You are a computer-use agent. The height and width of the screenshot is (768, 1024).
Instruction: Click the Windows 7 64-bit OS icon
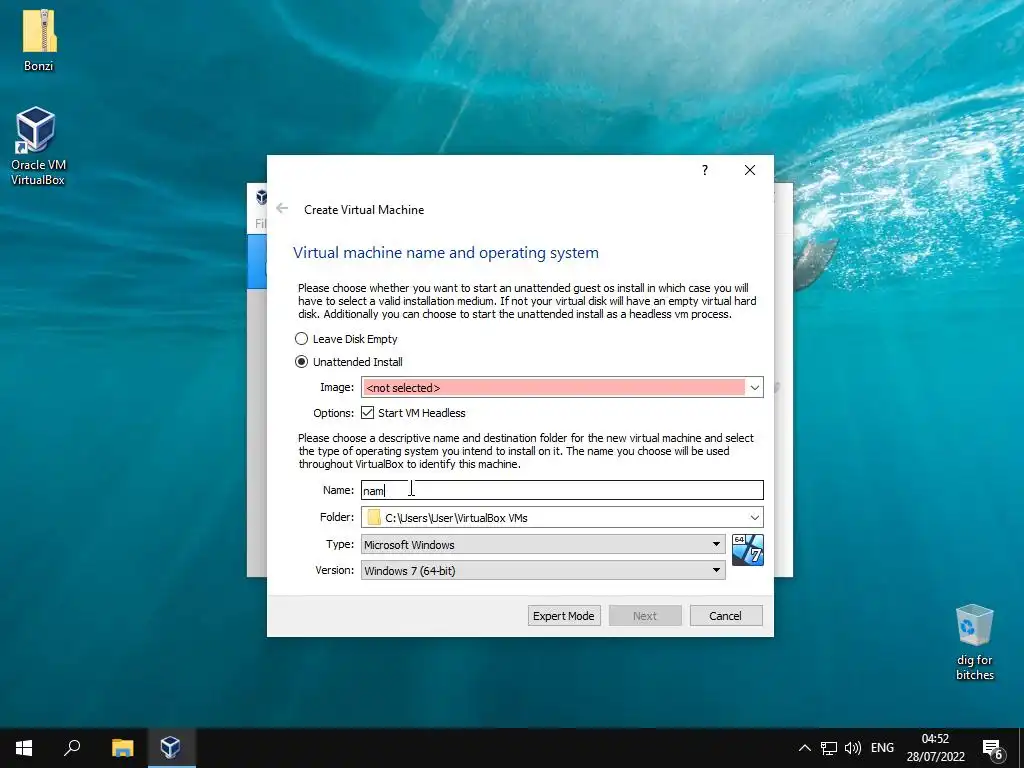[748, 550]
